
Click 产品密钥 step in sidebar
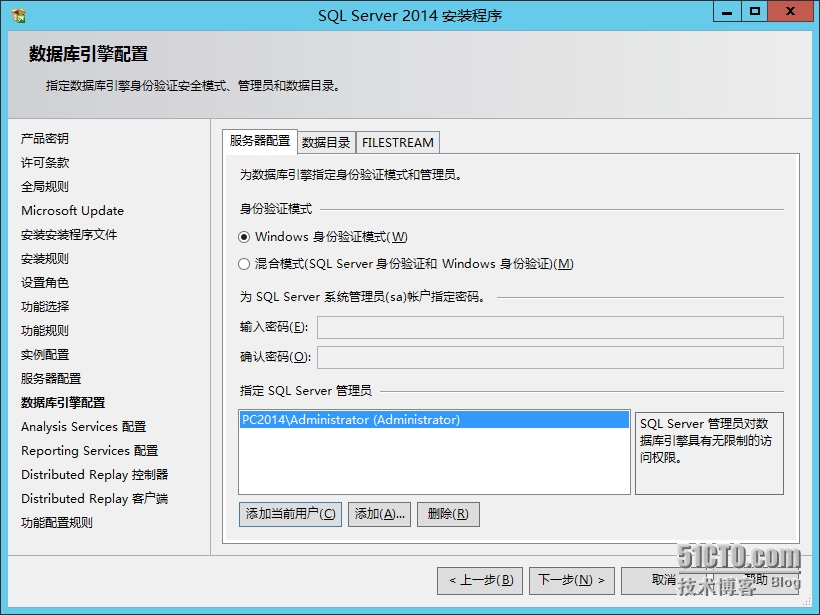(x=45, y=139)
